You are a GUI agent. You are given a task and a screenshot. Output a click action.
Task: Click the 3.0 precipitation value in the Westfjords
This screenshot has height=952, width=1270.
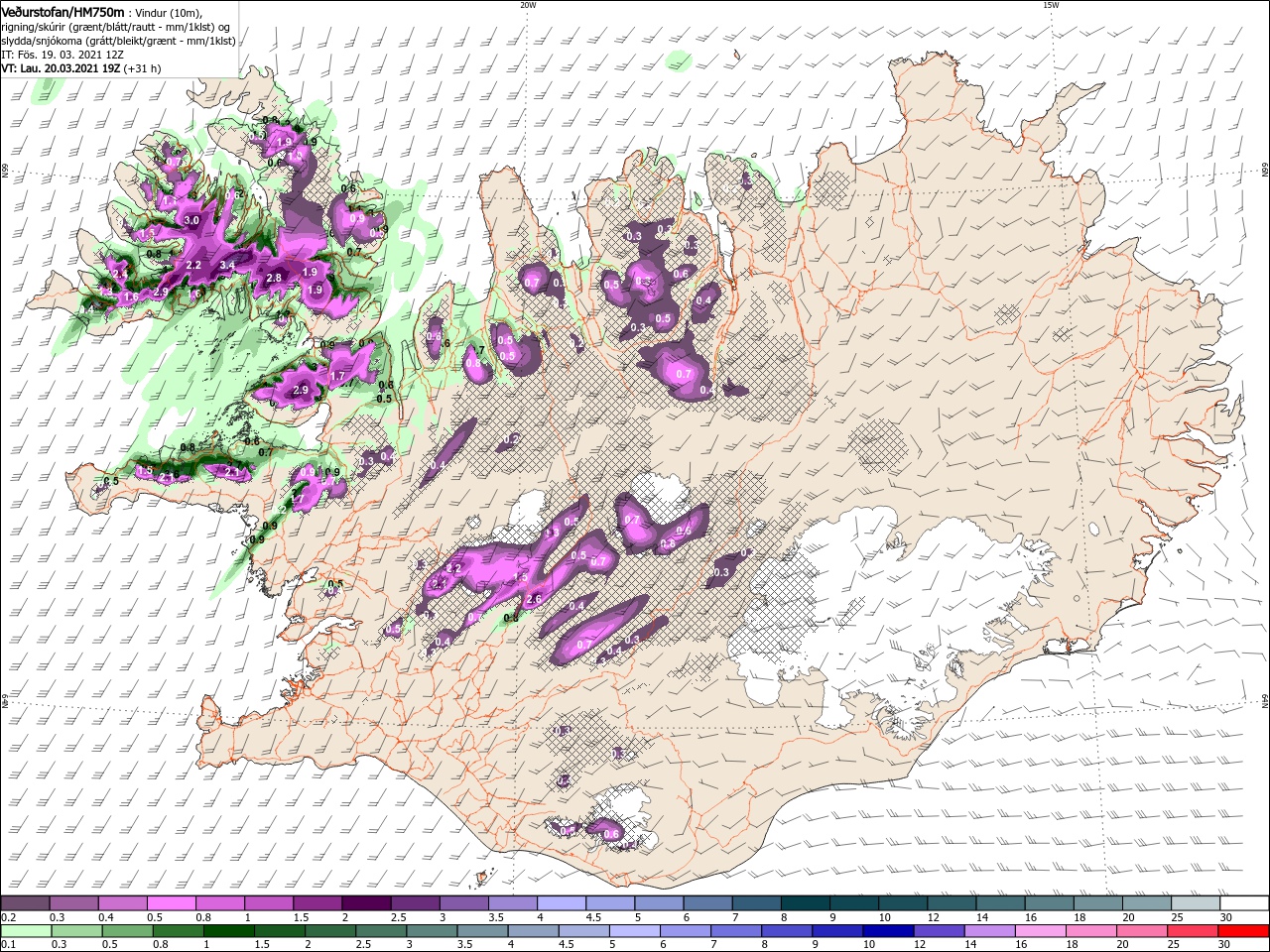[192, 220]
